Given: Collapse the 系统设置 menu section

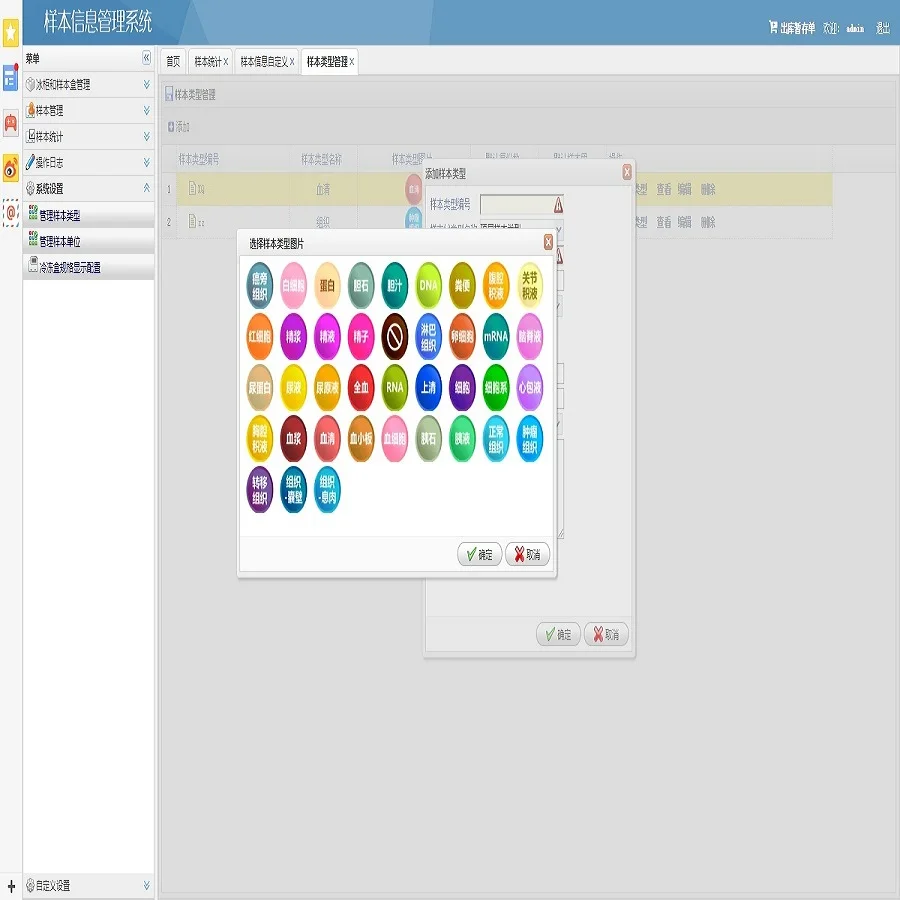Looking at the screenshot, I should click(88, 188).
